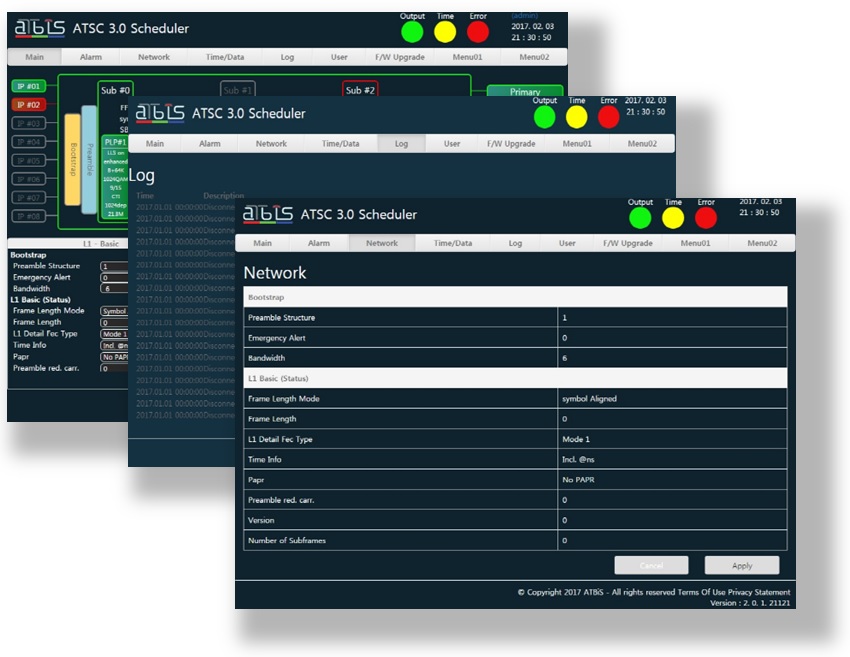850x657 pixels.
Task: Open the Papr dropdown in L1 Basic panel
Action: point(113,357)
